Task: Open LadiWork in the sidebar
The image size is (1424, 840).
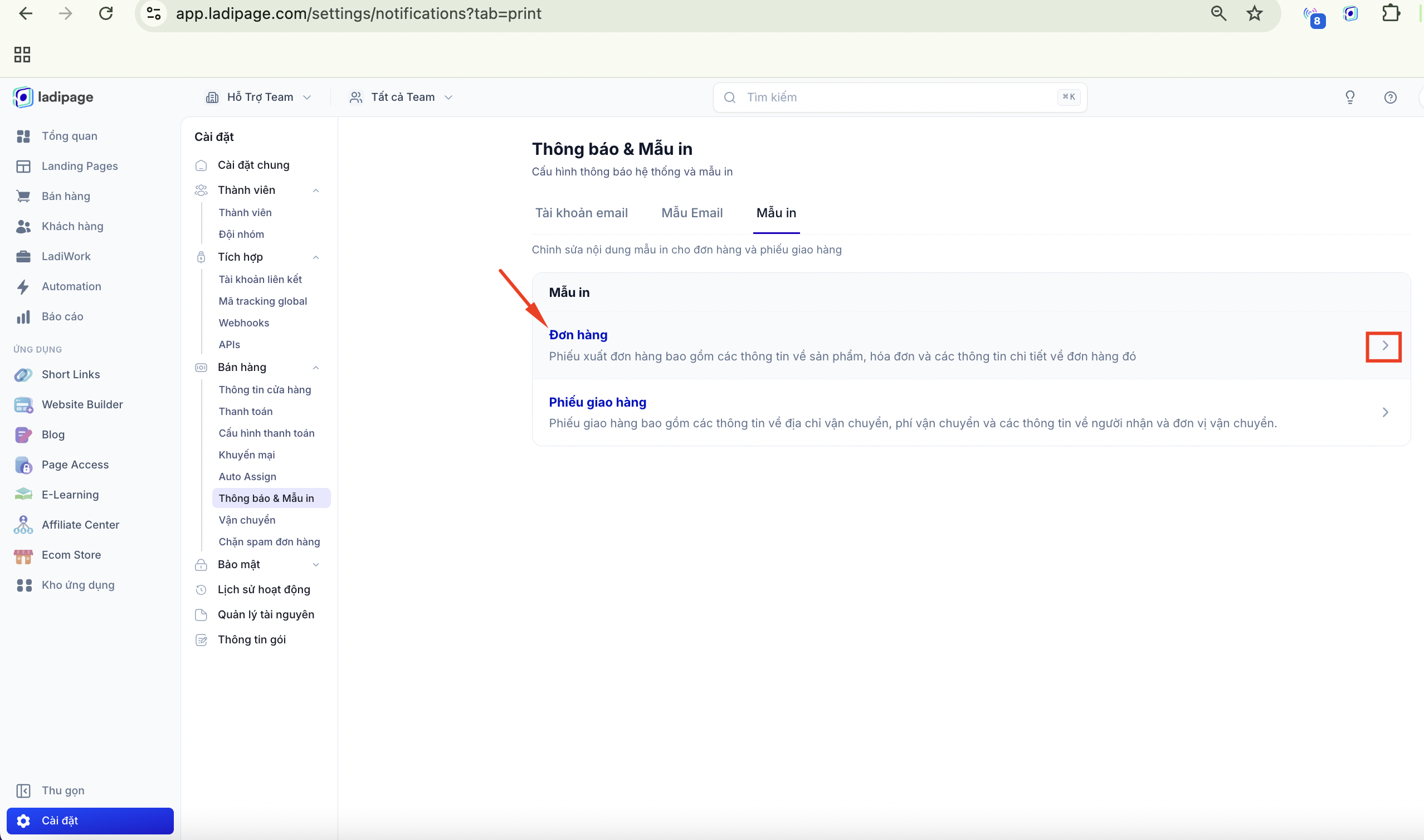Action: click(x=66, y=256)
